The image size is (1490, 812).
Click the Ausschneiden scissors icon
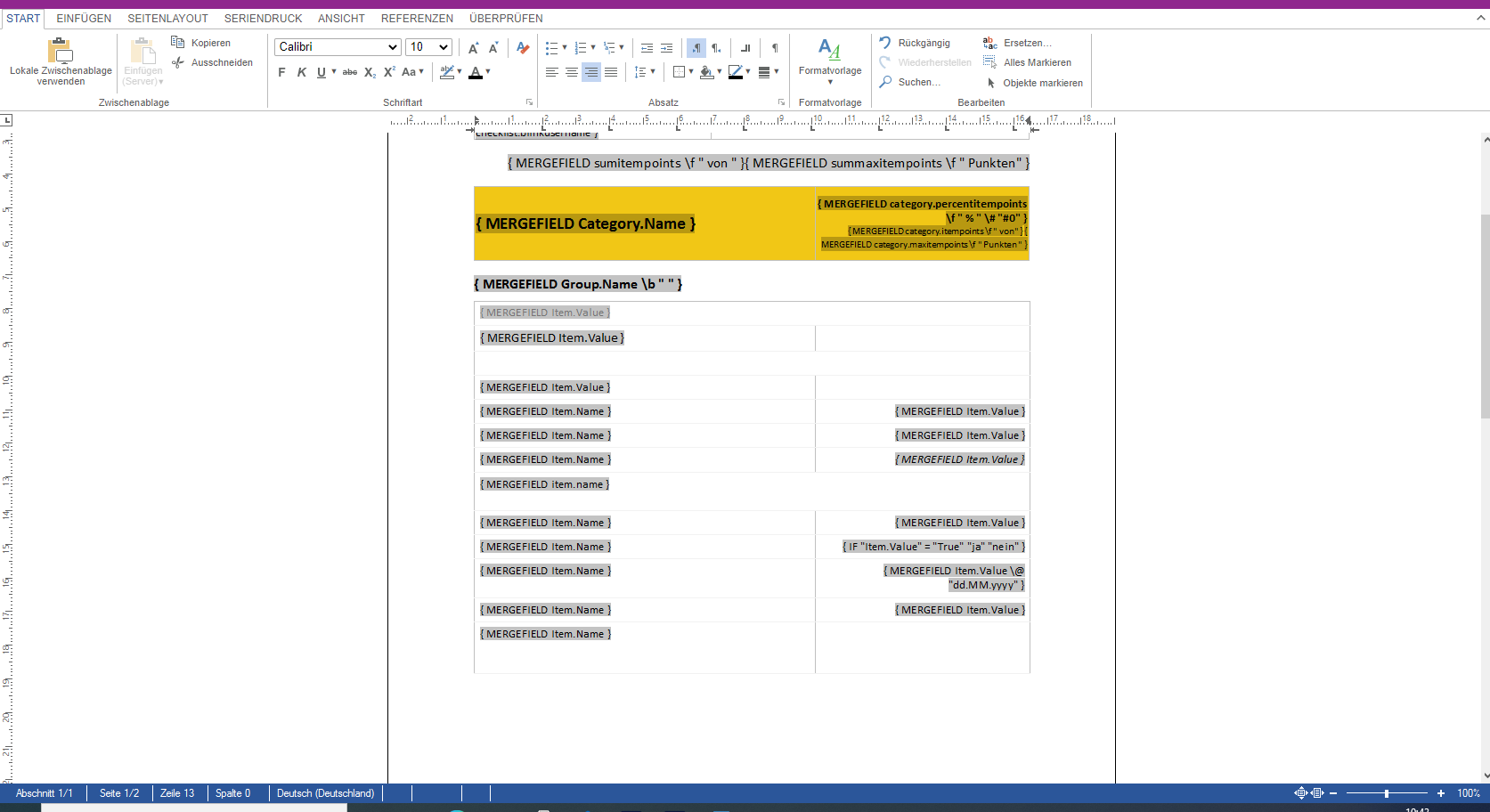pos(178,62)
